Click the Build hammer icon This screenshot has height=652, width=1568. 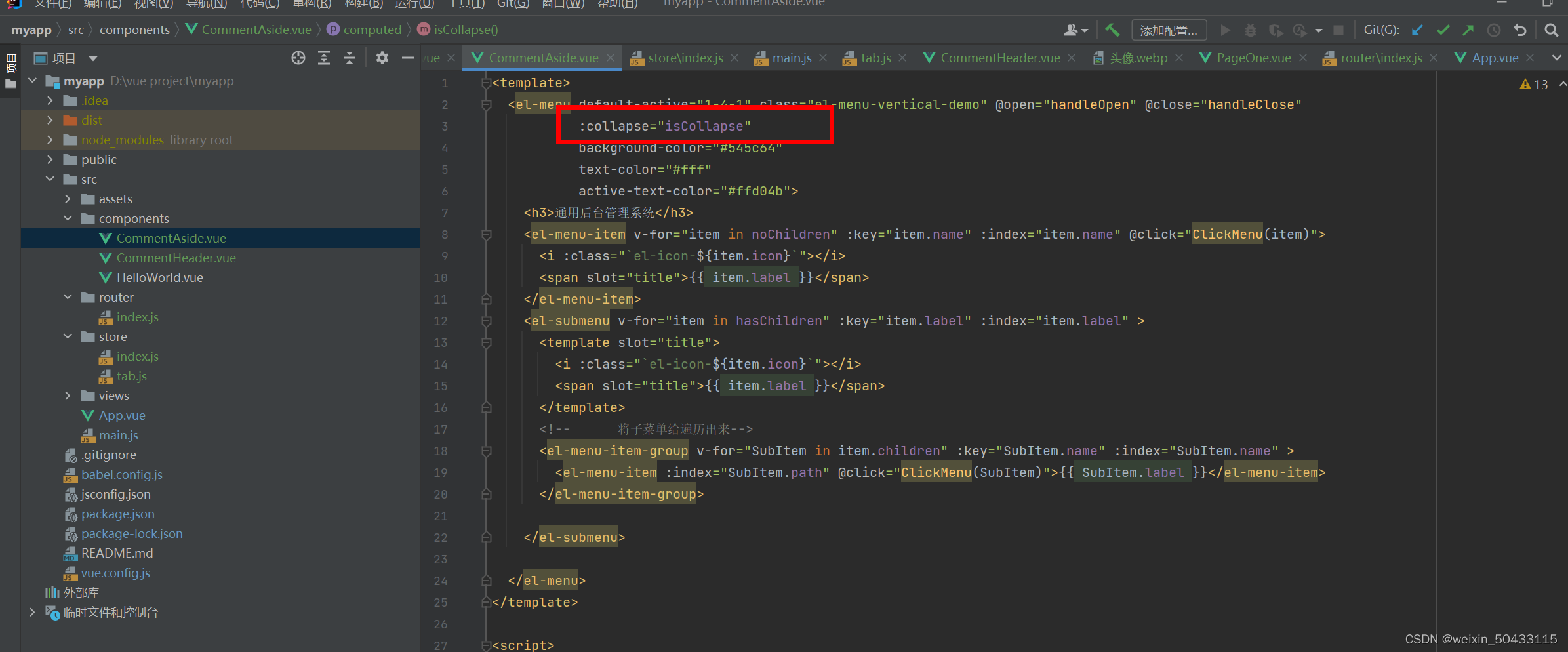(x=1112, y=30)
